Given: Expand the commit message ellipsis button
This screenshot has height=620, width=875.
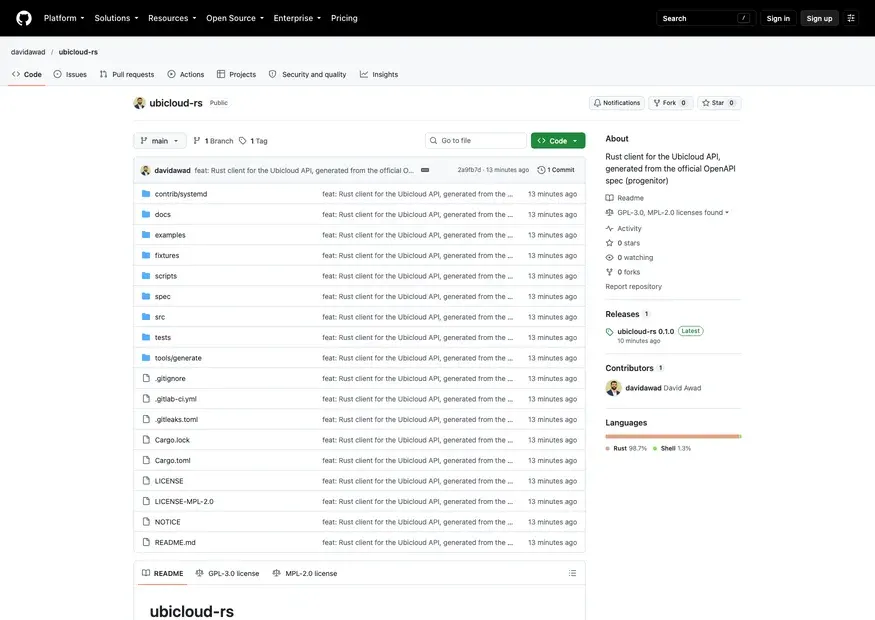Looking at the screenshot, I should (x=425, y=170).
